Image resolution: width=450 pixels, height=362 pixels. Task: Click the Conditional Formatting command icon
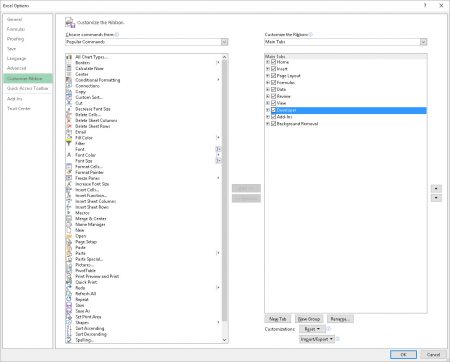(69, 80)
